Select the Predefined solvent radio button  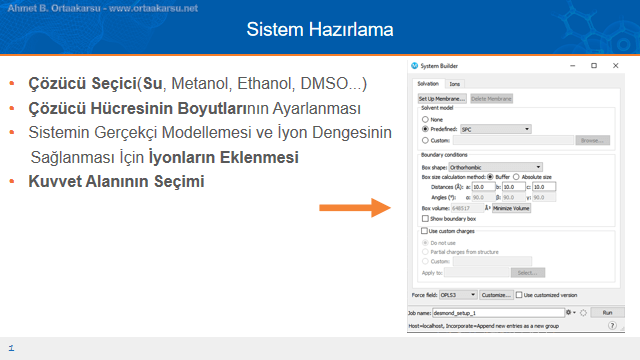(x=425, y=129)
